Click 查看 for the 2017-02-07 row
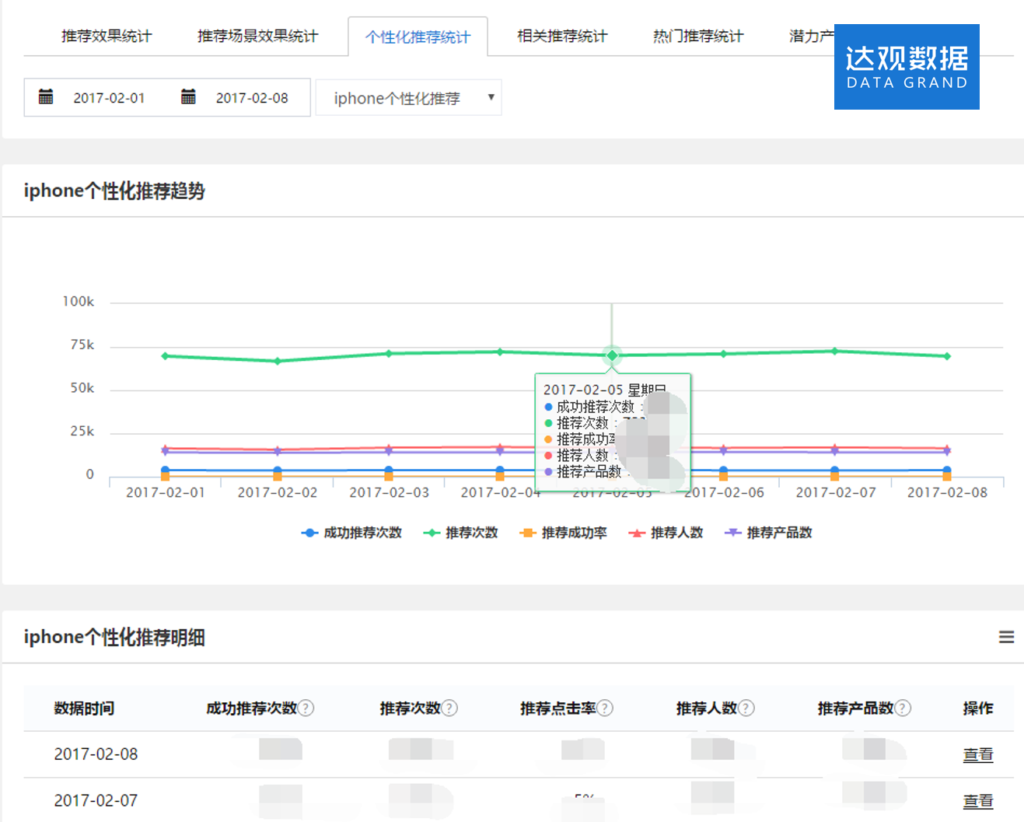 click(x=977, y=801)
